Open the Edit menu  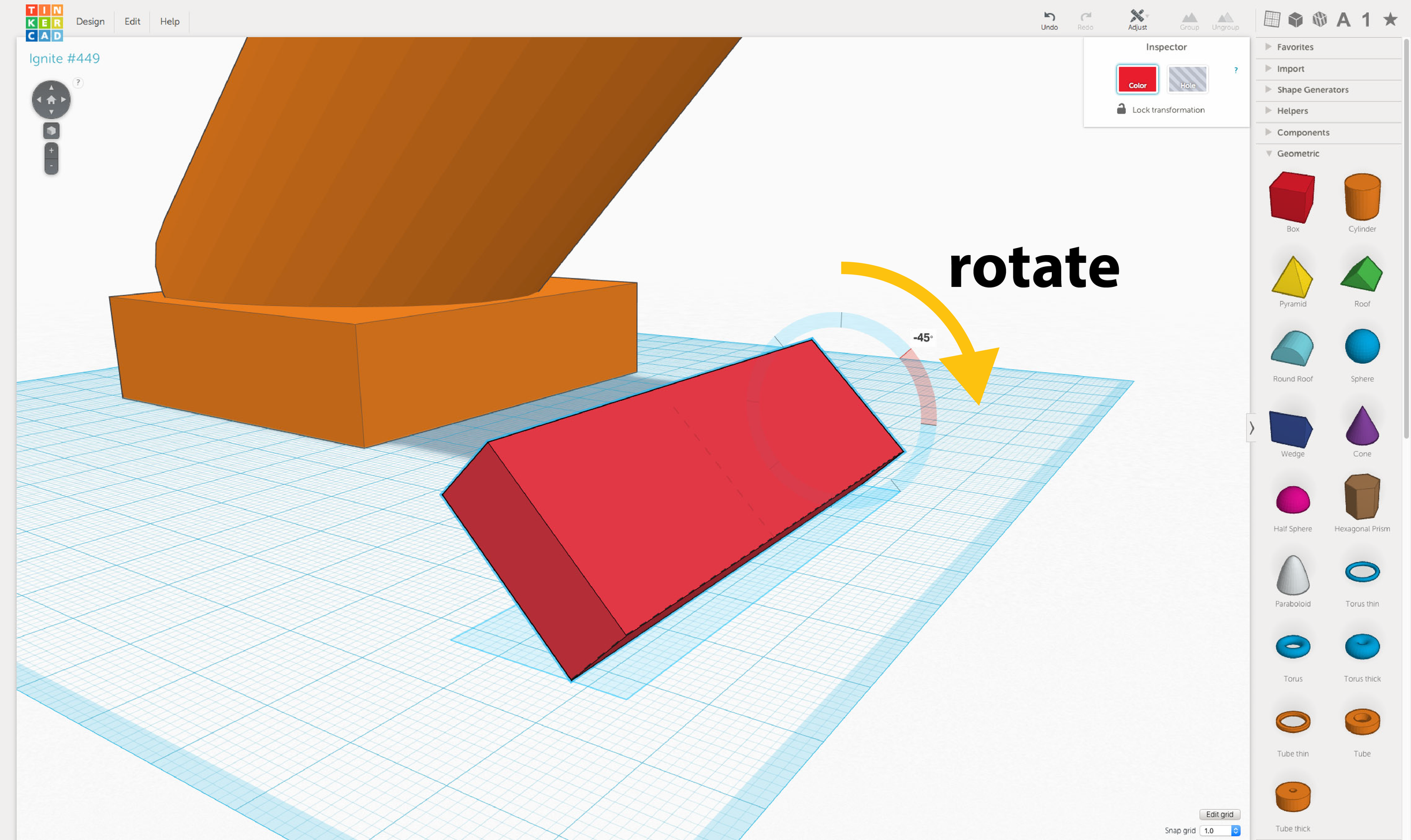point(132,21)
